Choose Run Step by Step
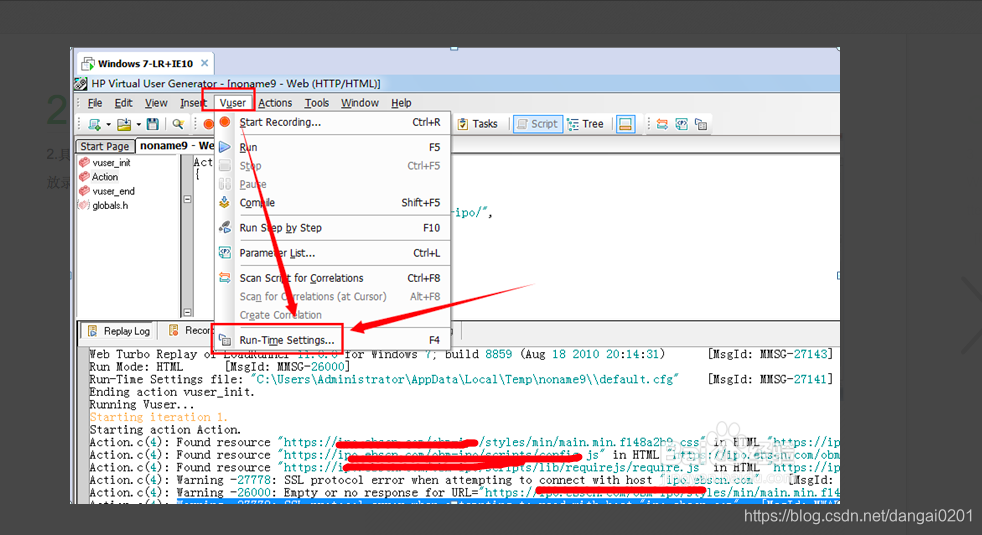Viewport: 982px width, 535px height. tap(333, 228)
